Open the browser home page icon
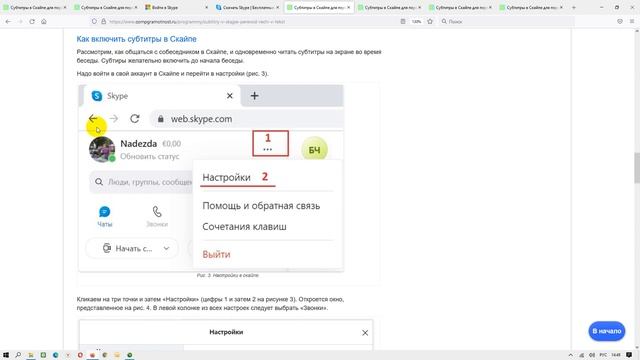 pos(44,21)
